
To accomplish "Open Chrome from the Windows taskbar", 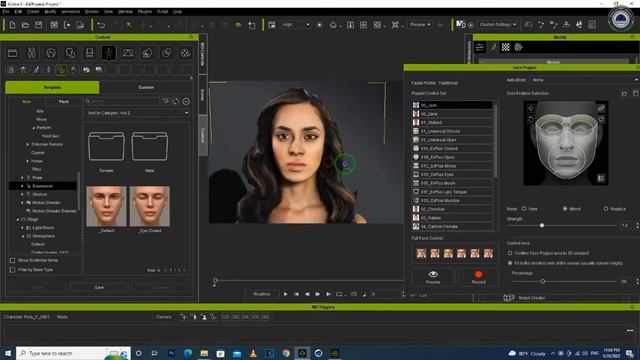I will [286, 353].
